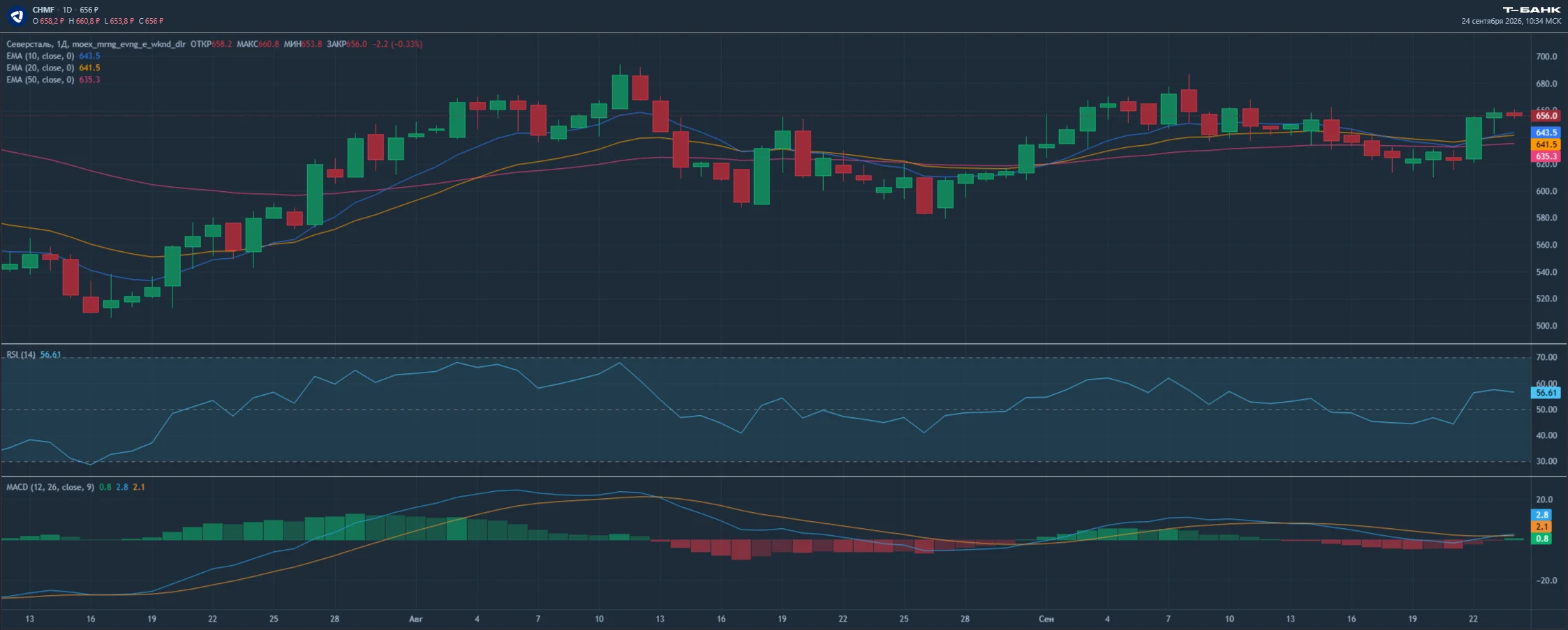The height and width of the screenshot is (630, 1568).
Task: Click the 30.00 oversold level on the RSI axis
Action: (1546, 461)
